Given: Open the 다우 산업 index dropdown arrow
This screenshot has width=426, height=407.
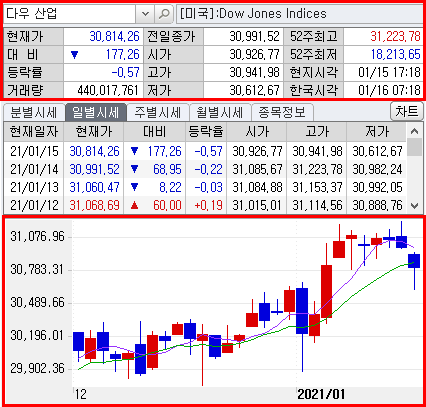Looking at the screenshot, I should click(145, 14).
